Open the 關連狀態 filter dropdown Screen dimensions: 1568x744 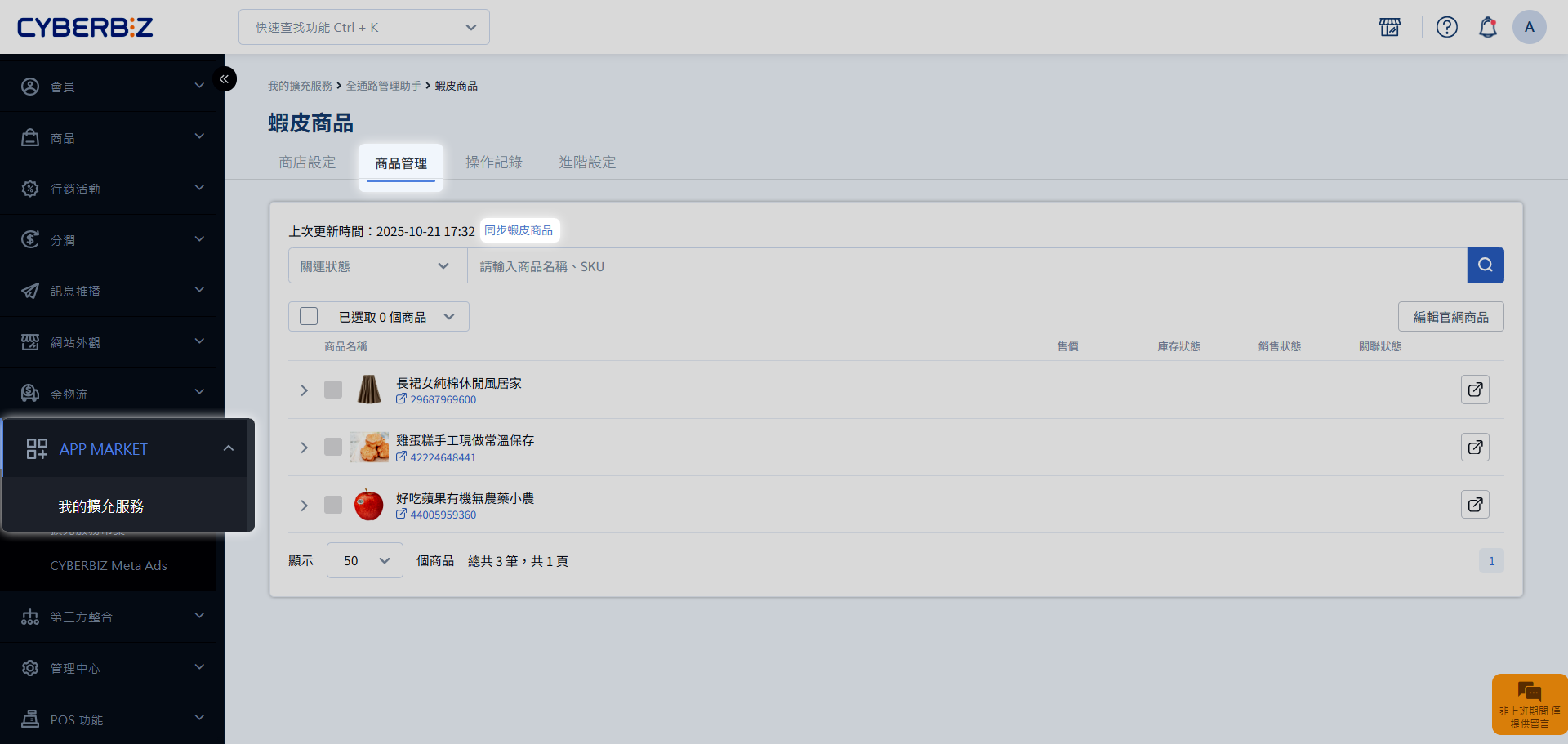(x=376, y=266)
